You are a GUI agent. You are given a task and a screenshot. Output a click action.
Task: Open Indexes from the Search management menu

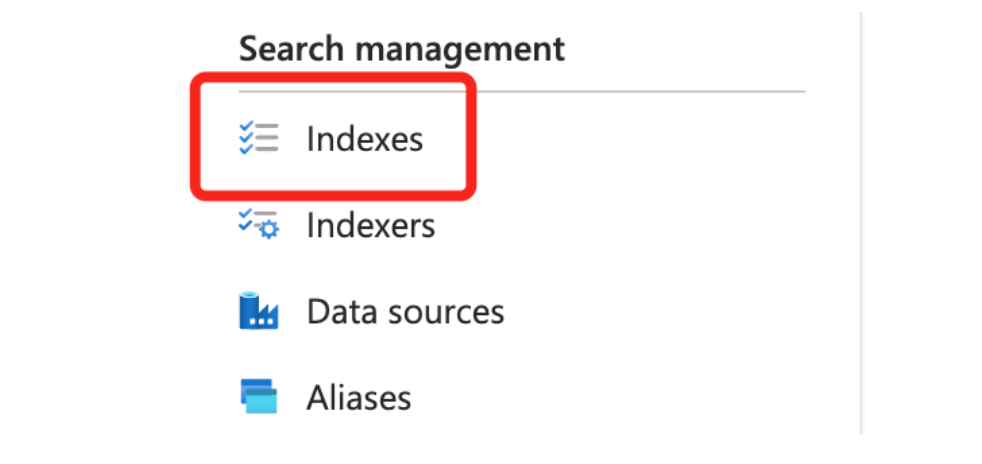(364, 139)
